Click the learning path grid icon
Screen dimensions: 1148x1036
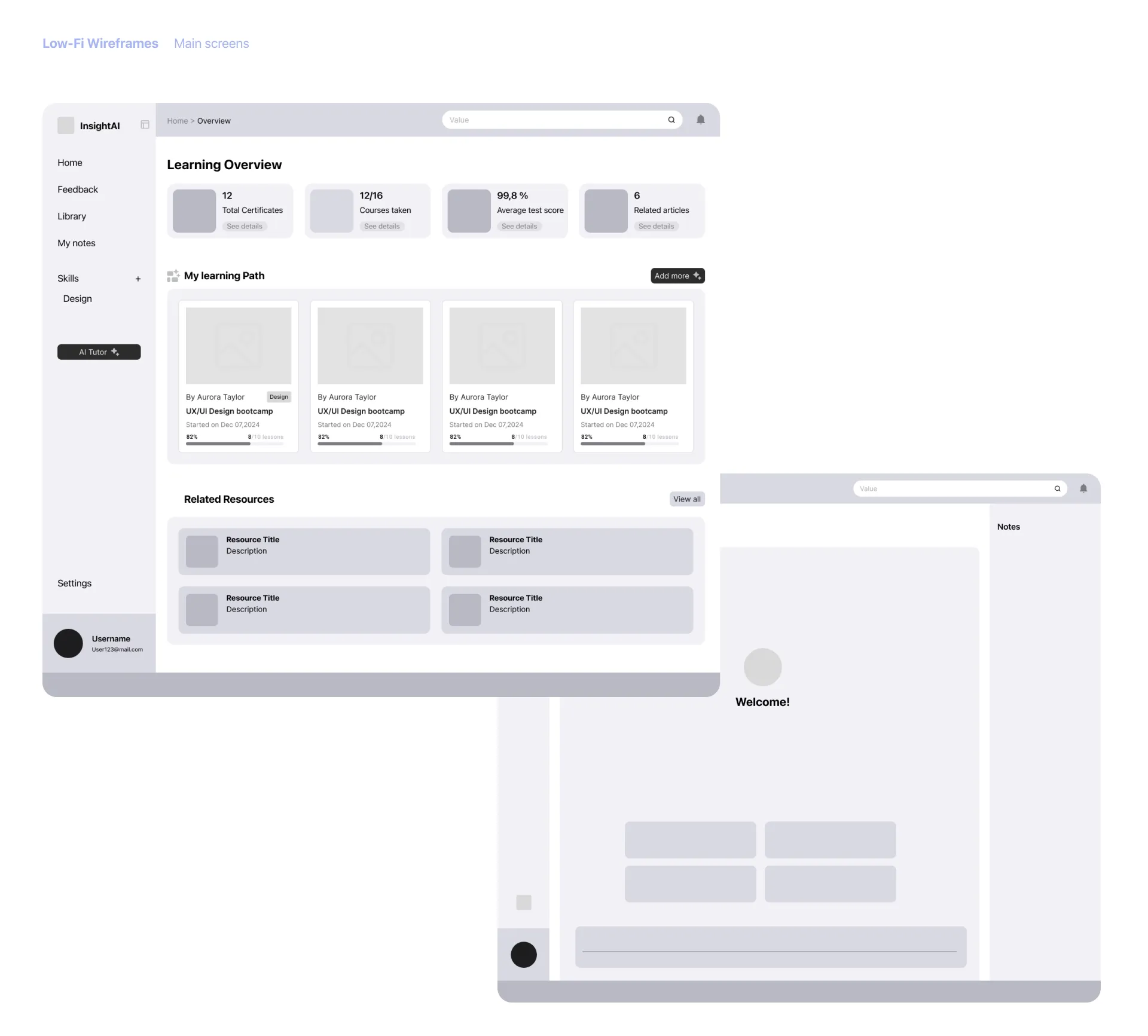(x=173, y=276)
